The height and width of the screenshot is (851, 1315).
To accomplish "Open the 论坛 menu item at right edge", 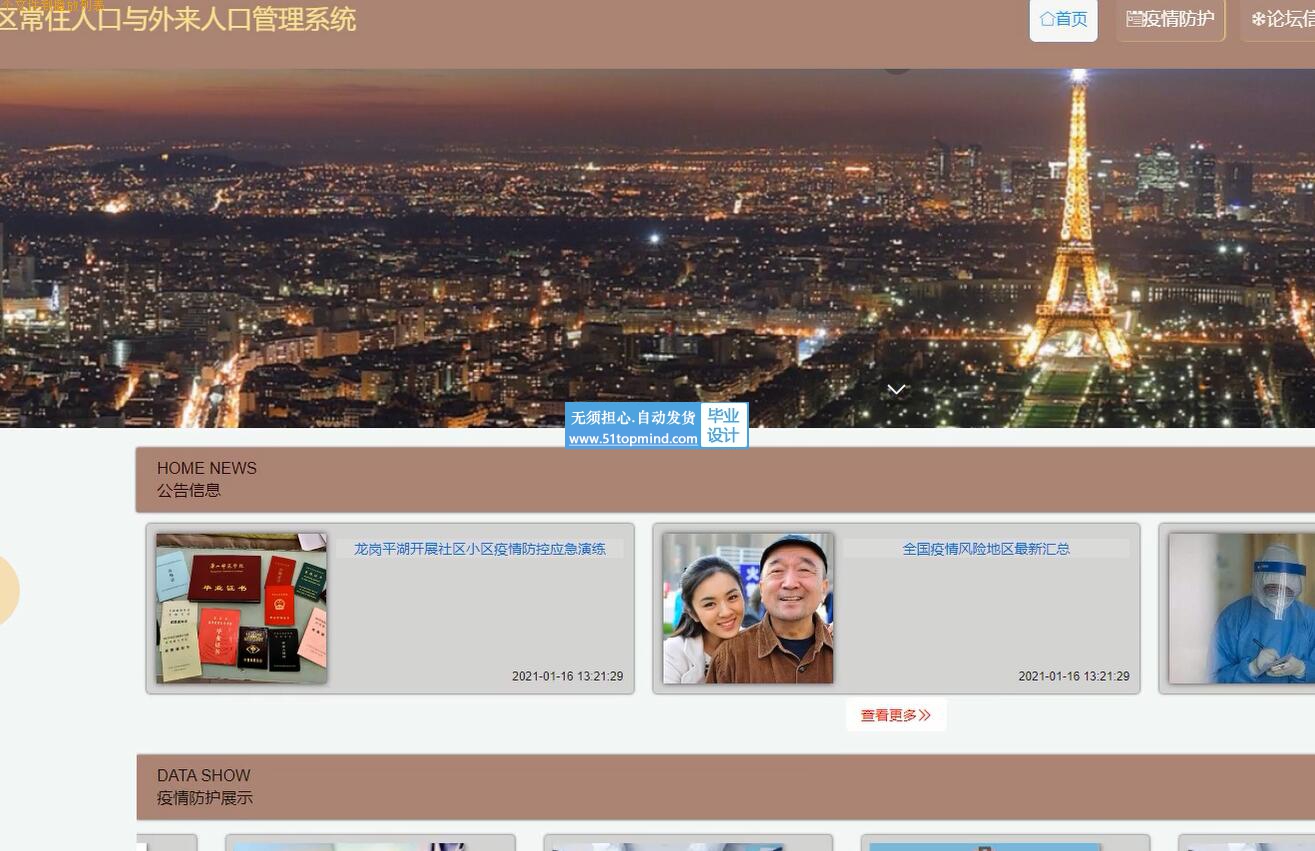I will [1280, 19].
